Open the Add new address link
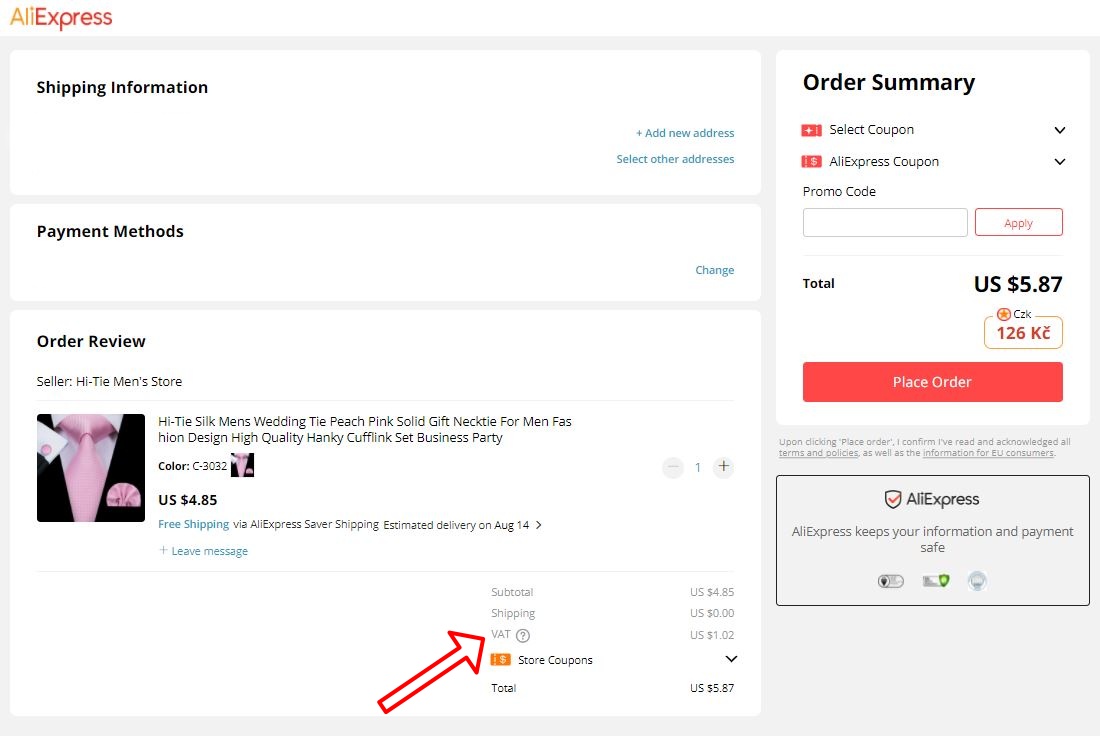 pyautogui.click(x=685, y=132)
